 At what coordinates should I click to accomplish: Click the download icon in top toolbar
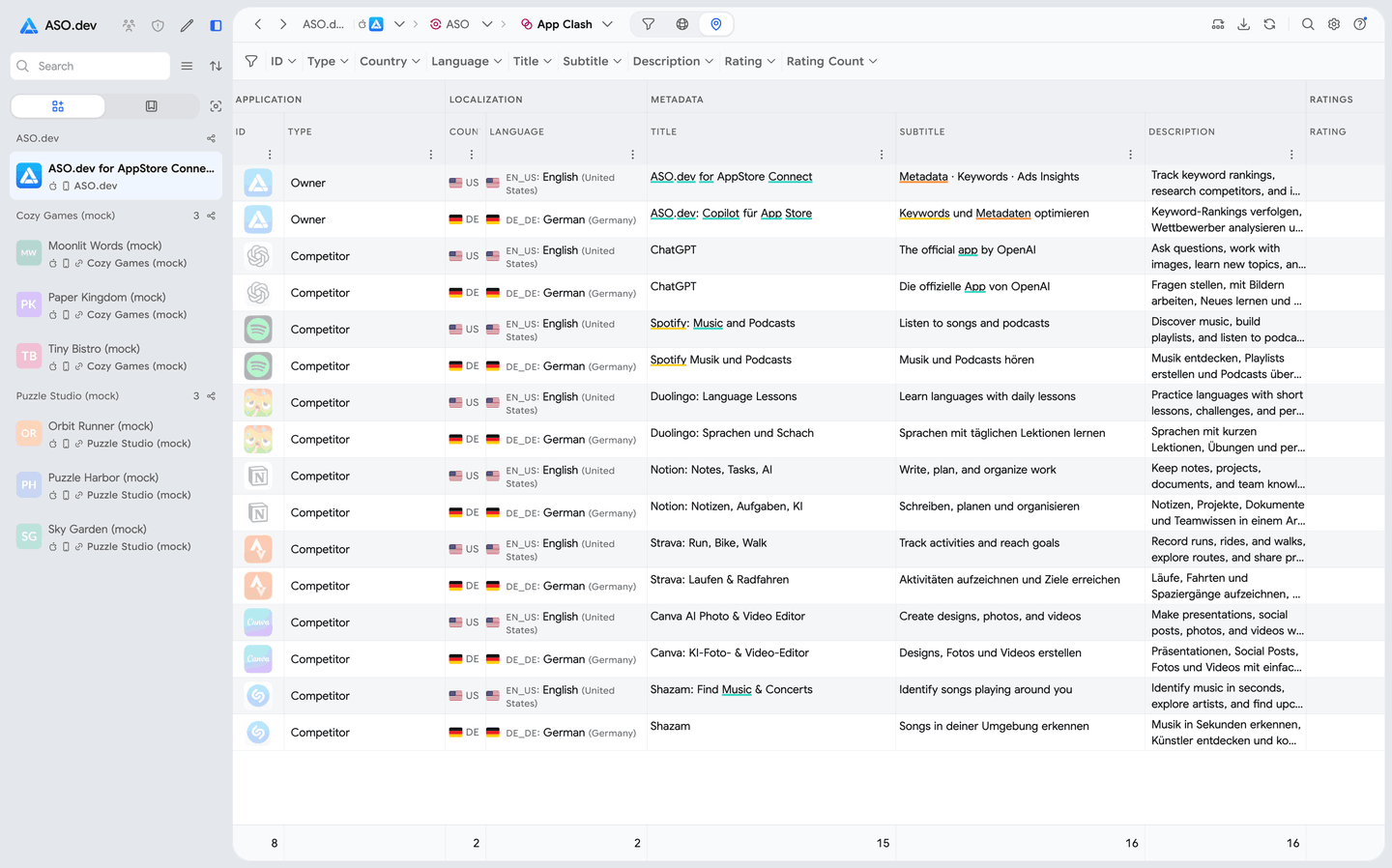click(1244, 24)
